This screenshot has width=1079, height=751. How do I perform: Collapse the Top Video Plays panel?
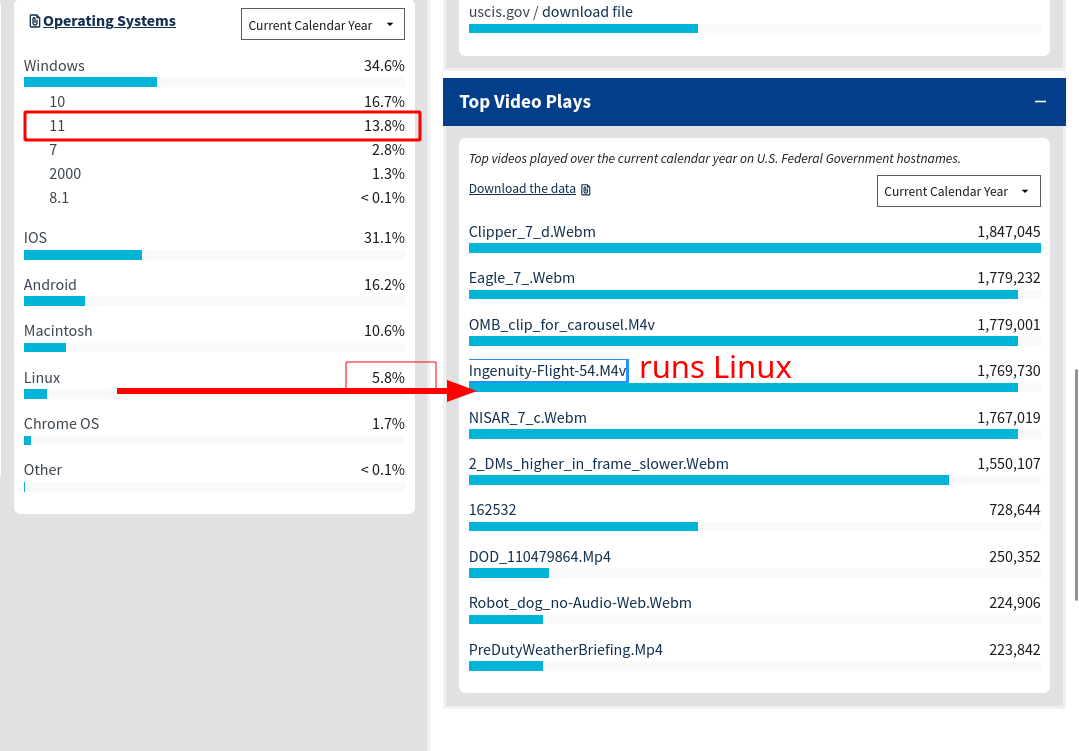tap(1040, 102)
